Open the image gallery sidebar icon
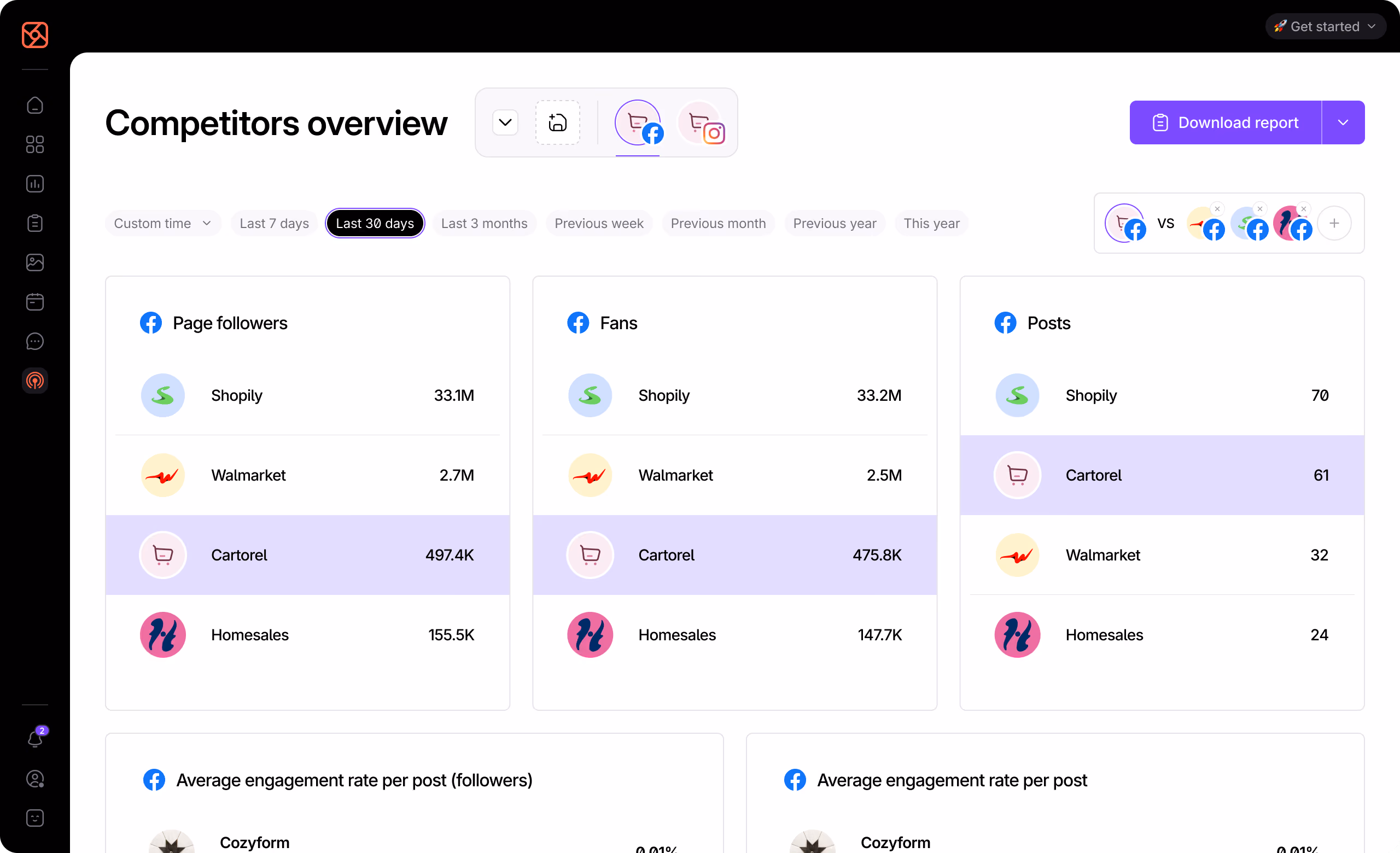 coord(34,262)
